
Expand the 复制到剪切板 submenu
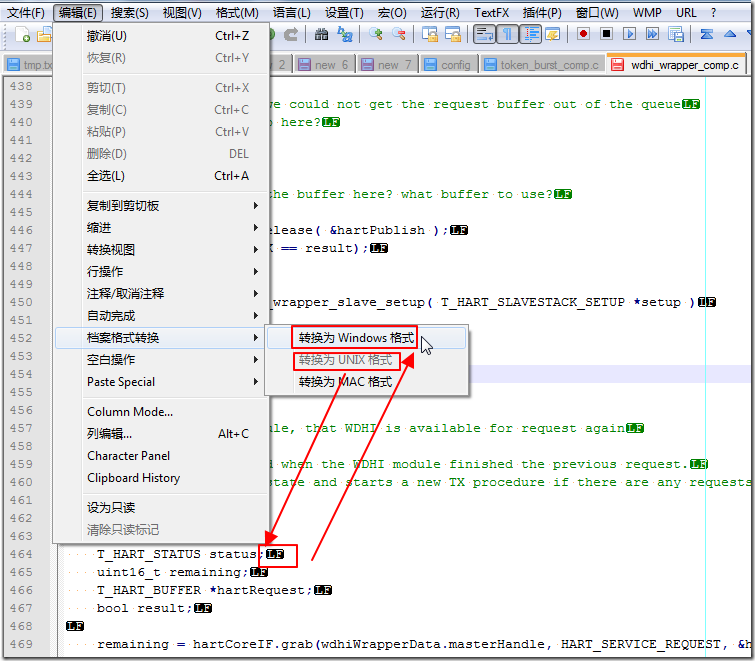click(x=162, y=206)
